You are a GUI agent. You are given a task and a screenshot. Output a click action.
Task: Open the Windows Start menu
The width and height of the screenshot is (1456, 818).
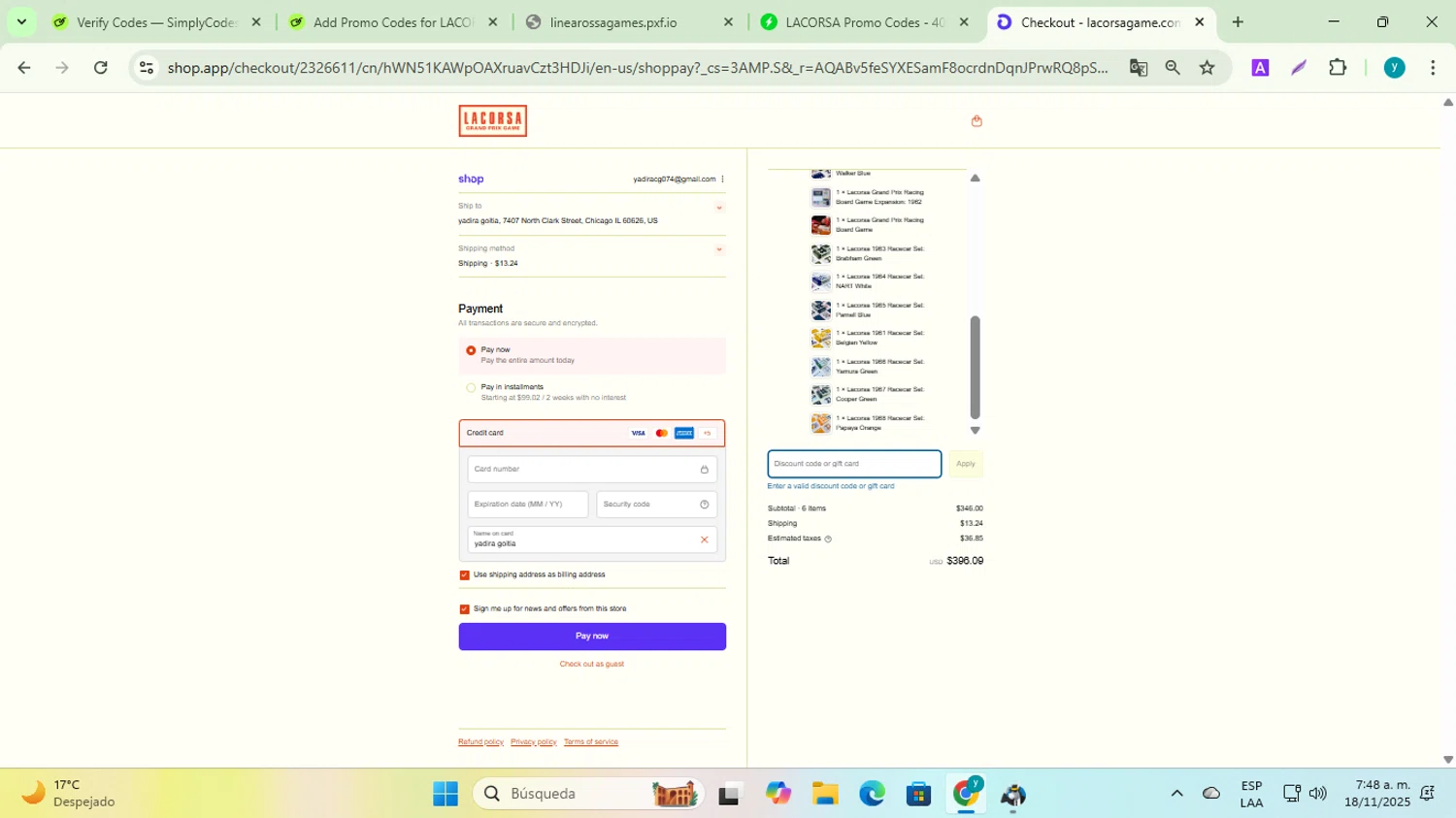446,794
